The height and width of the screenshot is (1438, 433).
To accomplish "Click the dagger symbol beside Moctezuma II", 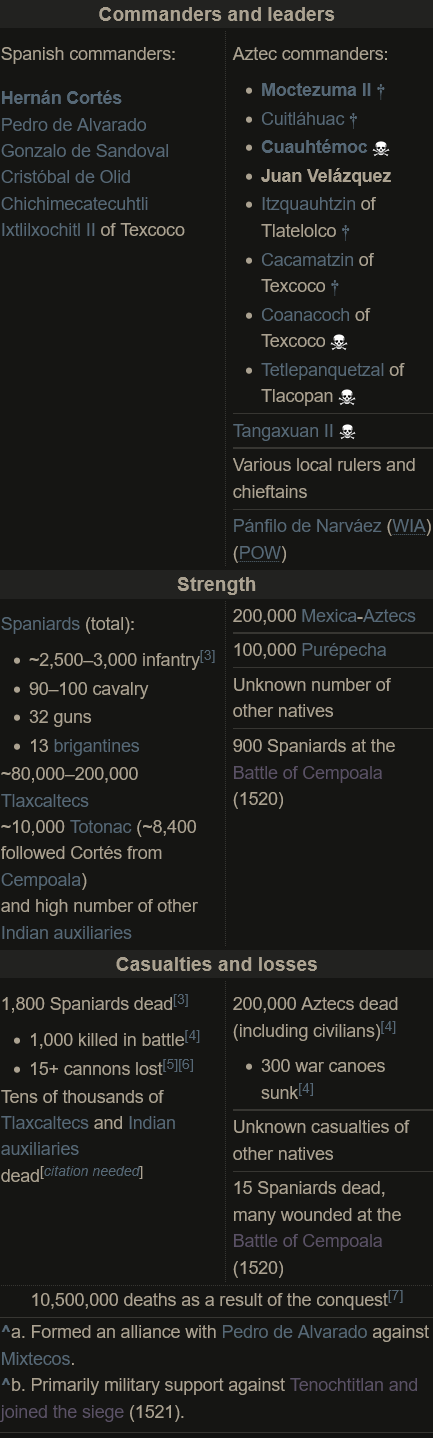I will 380,90.
